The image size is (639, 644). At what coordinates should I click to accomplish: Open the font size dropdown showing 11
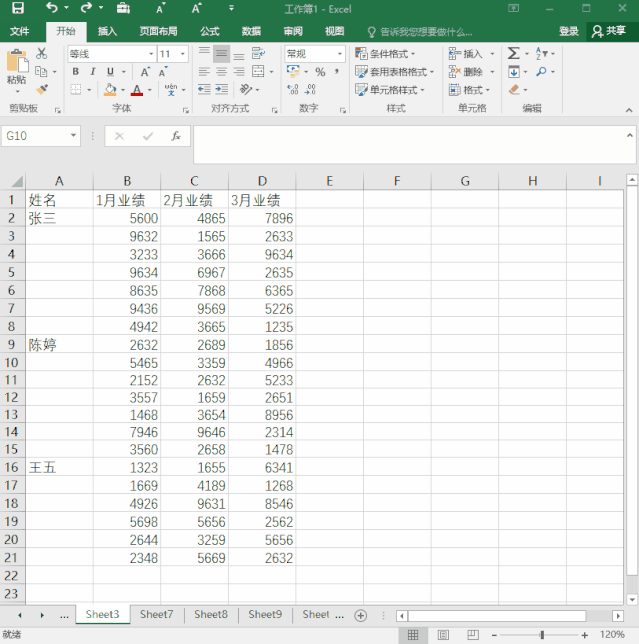click(182, 54)
